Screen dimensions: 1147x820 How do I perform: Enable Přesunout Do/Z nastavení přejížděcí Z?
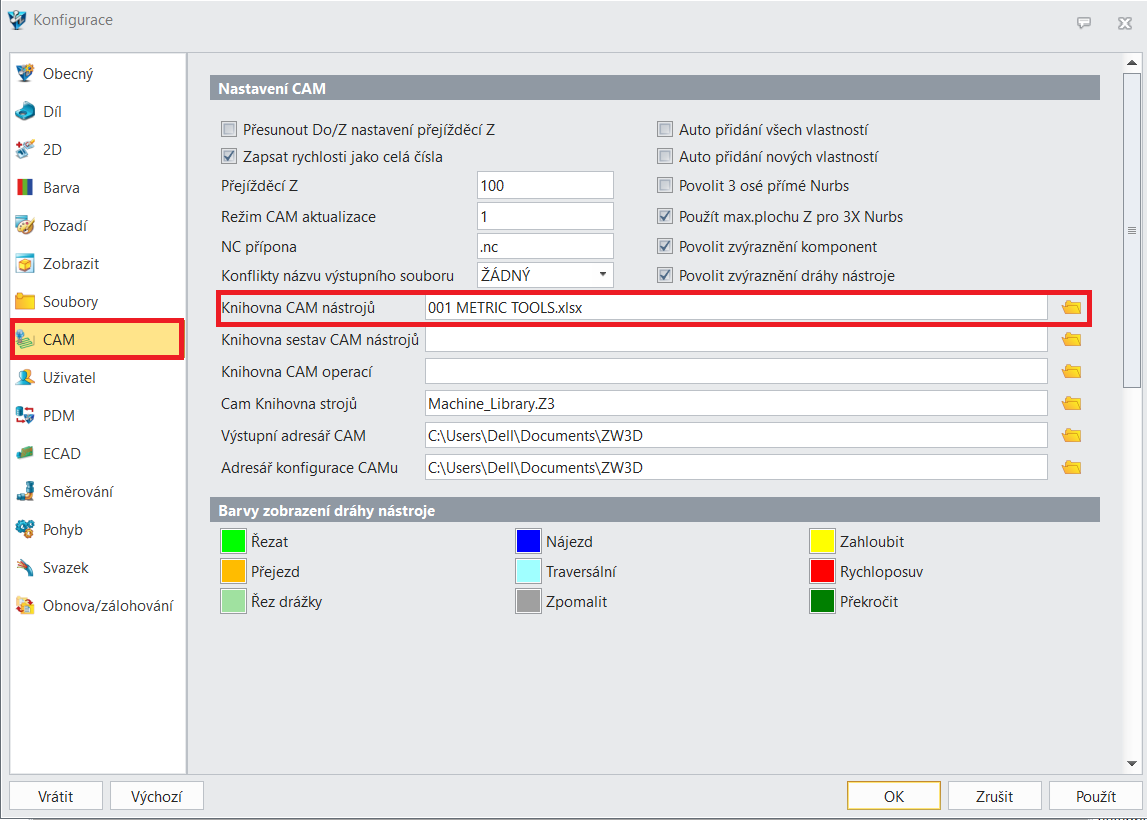(x=229, y=129)
